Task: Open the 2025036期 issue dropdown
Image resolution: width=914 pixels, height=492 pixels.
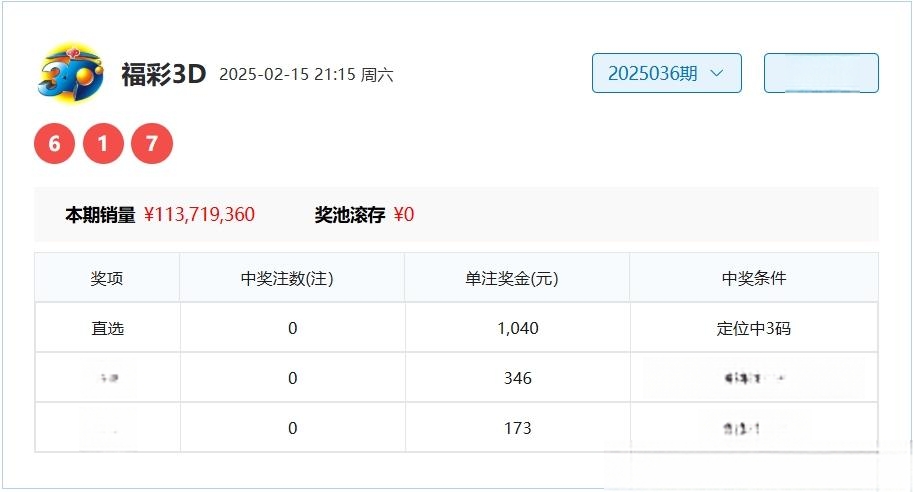Action: (667, 73)
